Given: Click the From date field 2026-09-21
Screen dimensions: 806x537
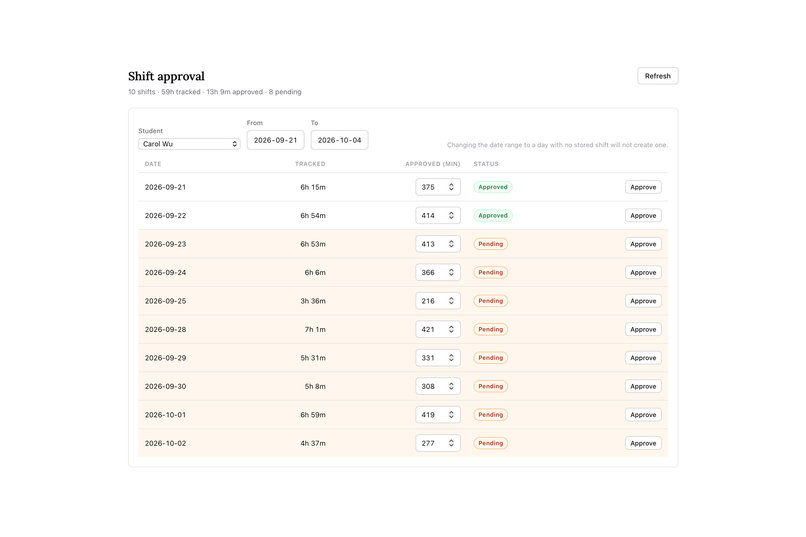Looking at the screenshot, I should [276, 140].
